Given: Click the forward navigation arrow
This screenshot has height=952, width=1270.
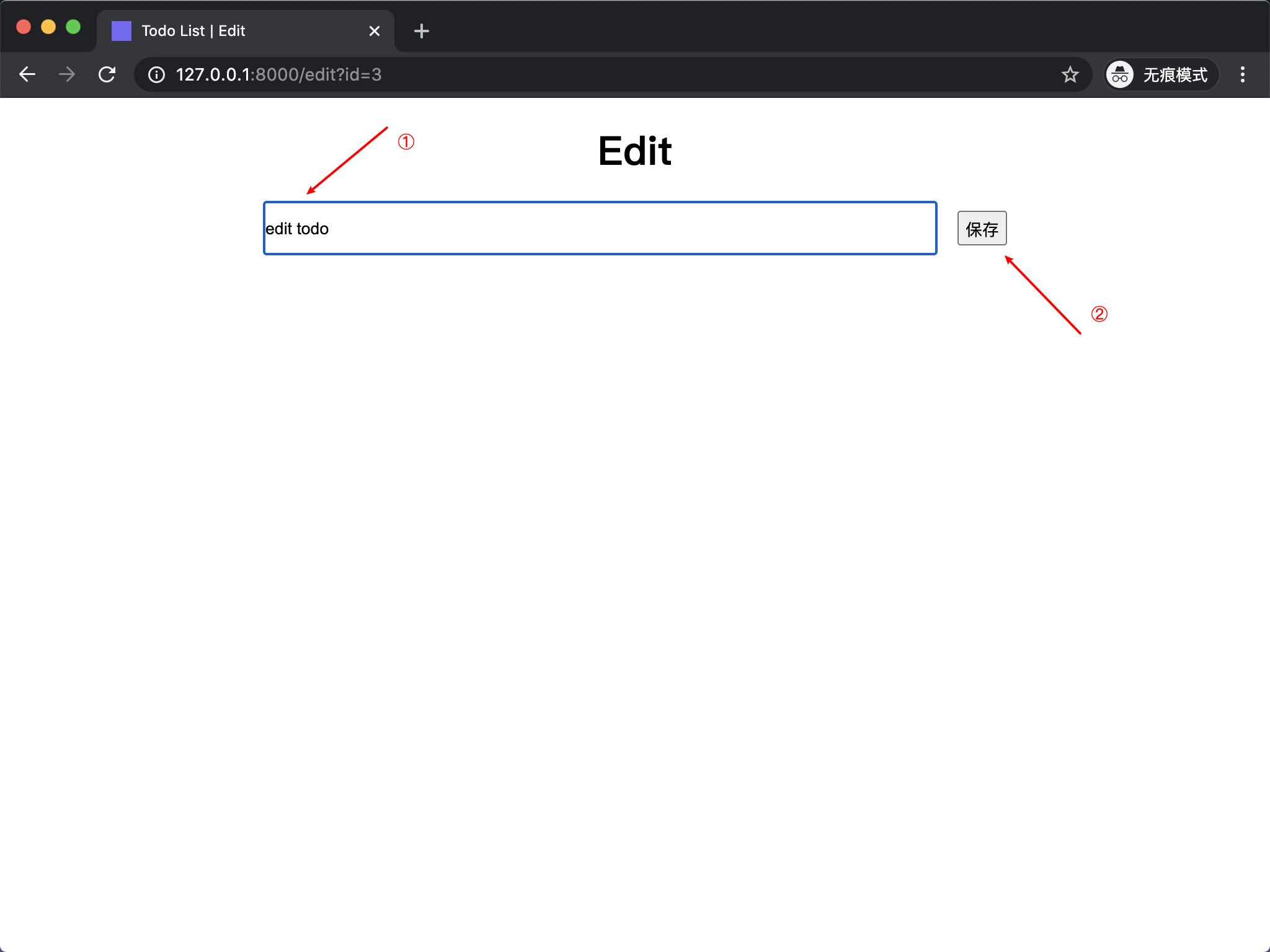Looking at the screenshot, I should pos(67,75).
